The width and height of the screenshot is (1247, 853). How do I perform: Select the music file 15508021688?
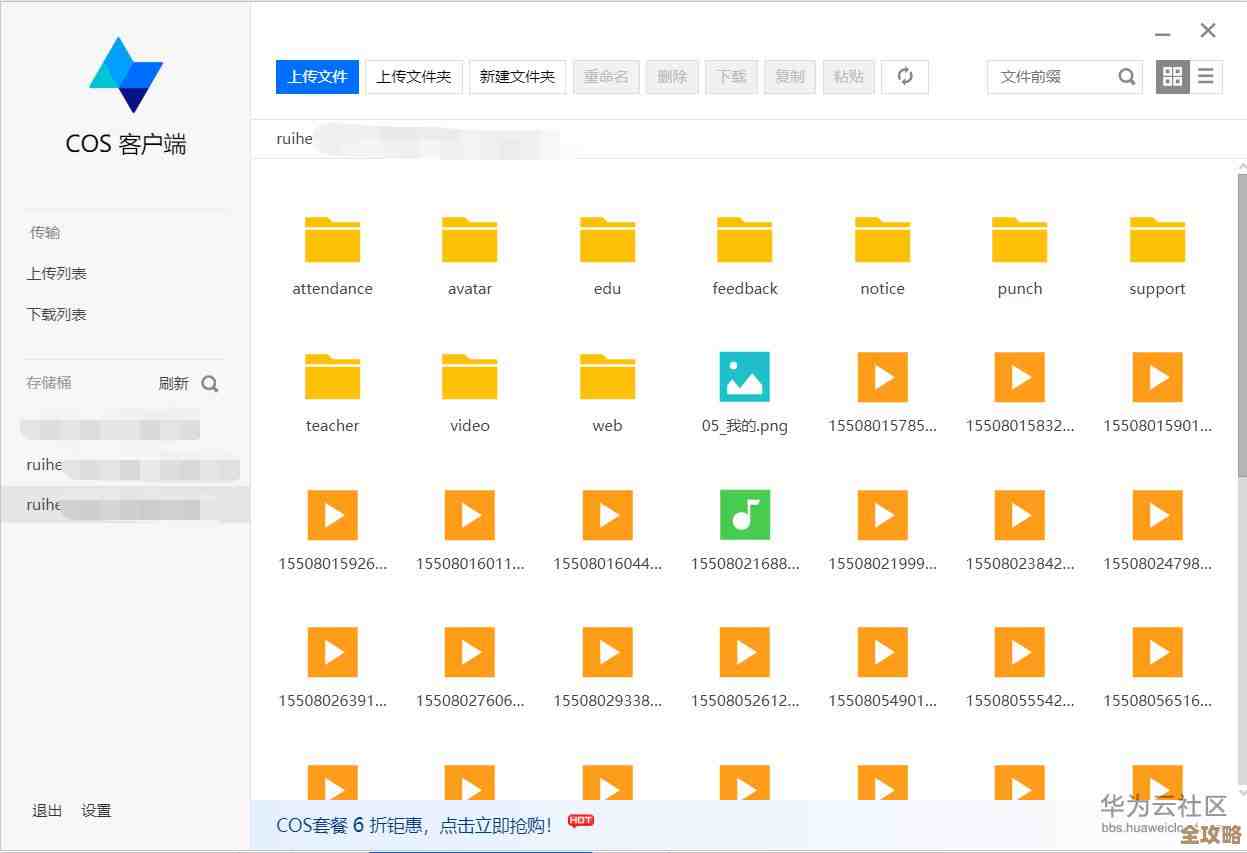(744, 515)
